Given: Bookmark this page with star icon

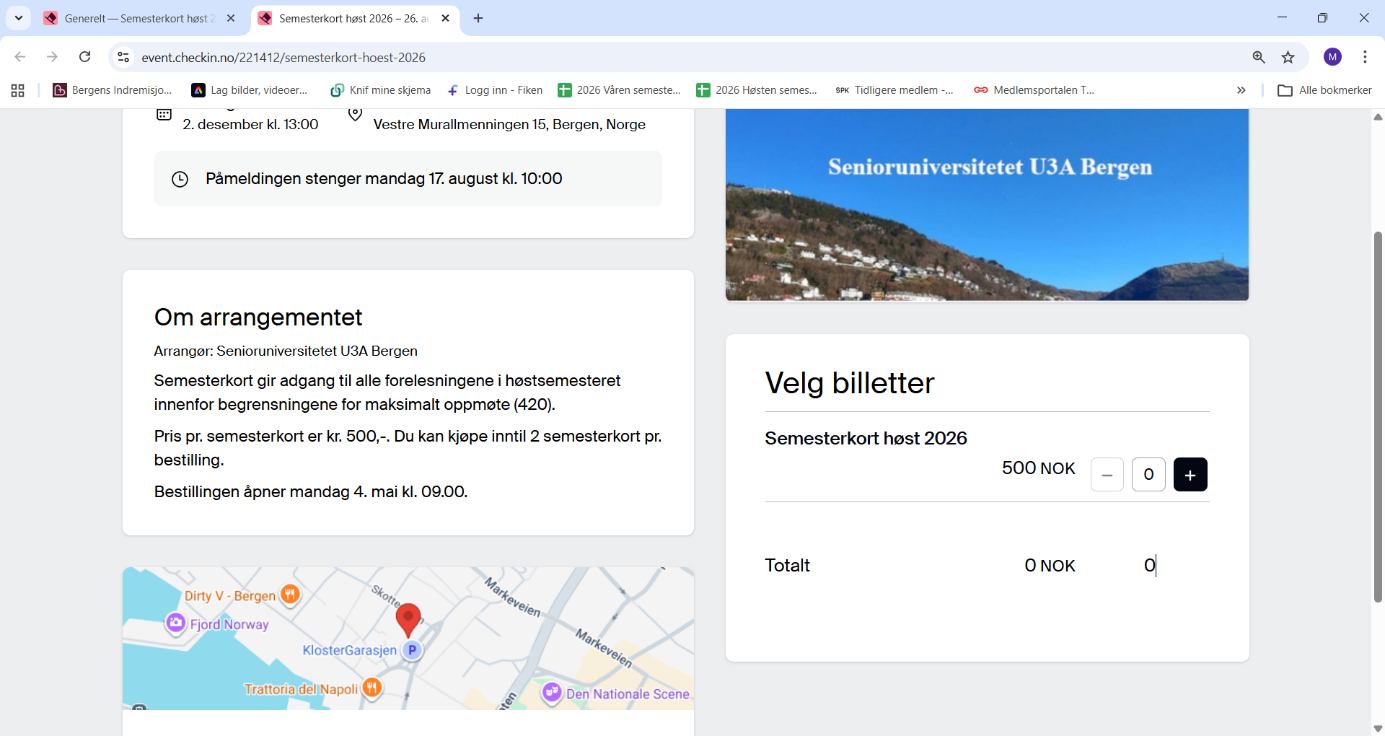Looking at the screenshot, I should click(1288, 57).
